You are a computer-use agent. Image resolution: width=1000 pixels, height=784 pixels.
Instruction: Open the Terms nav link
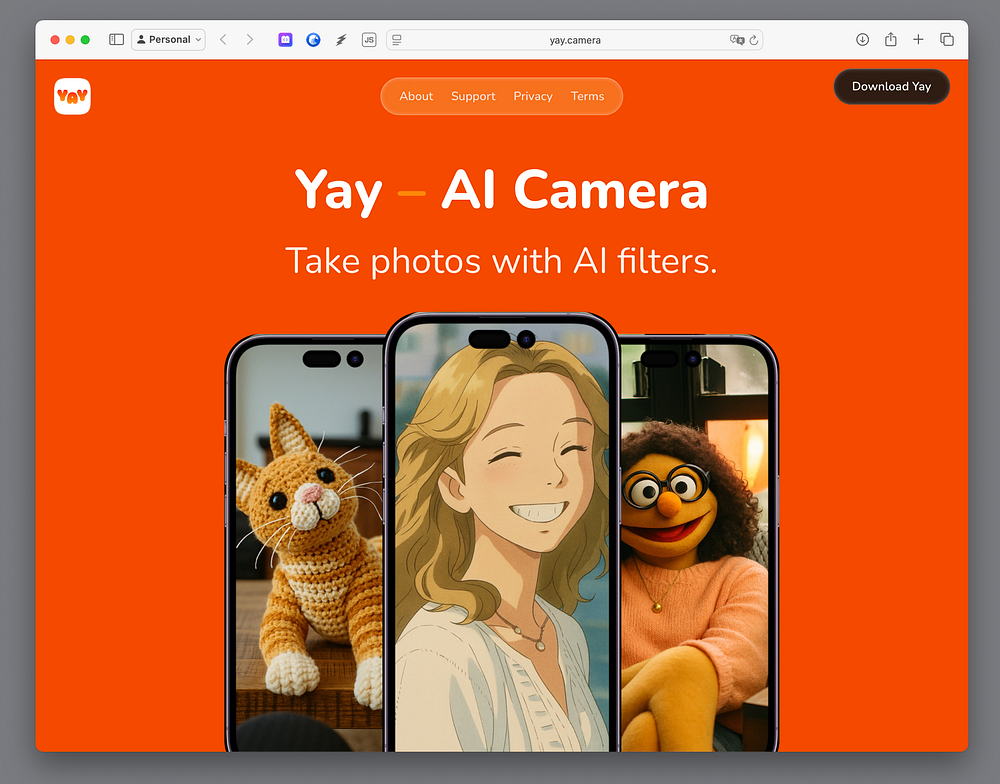587,96
